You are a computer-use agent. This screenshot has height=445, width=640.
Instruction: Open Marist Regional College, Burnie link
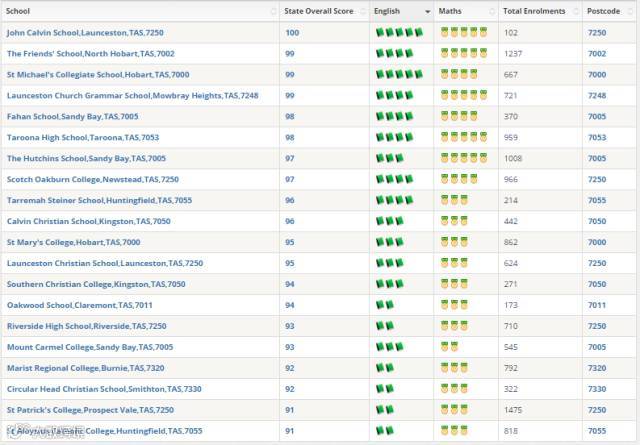(85, 368)
